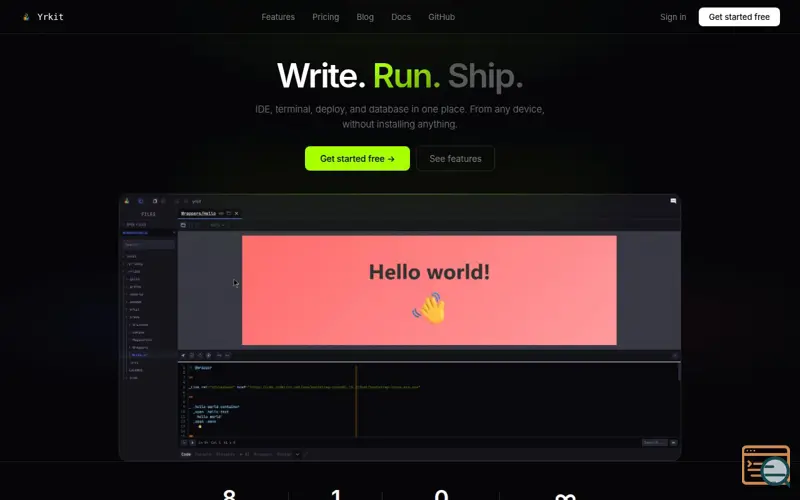Click the green Get started free arrow button
This screenshot has width=800, height=500.
pos(357,159)
